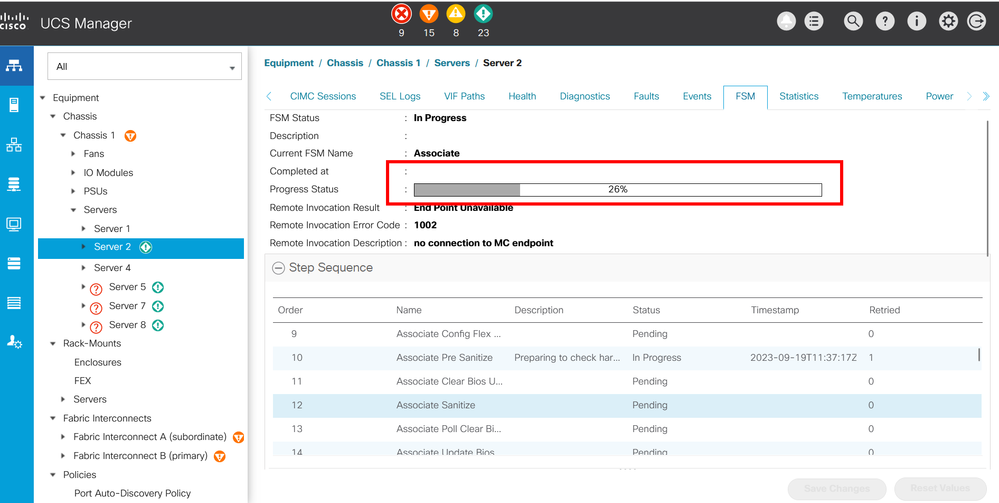The height and width of the screenshot is (503, 999).
Task: Switch to the Faults tab
Action: (x=646, y=96)
